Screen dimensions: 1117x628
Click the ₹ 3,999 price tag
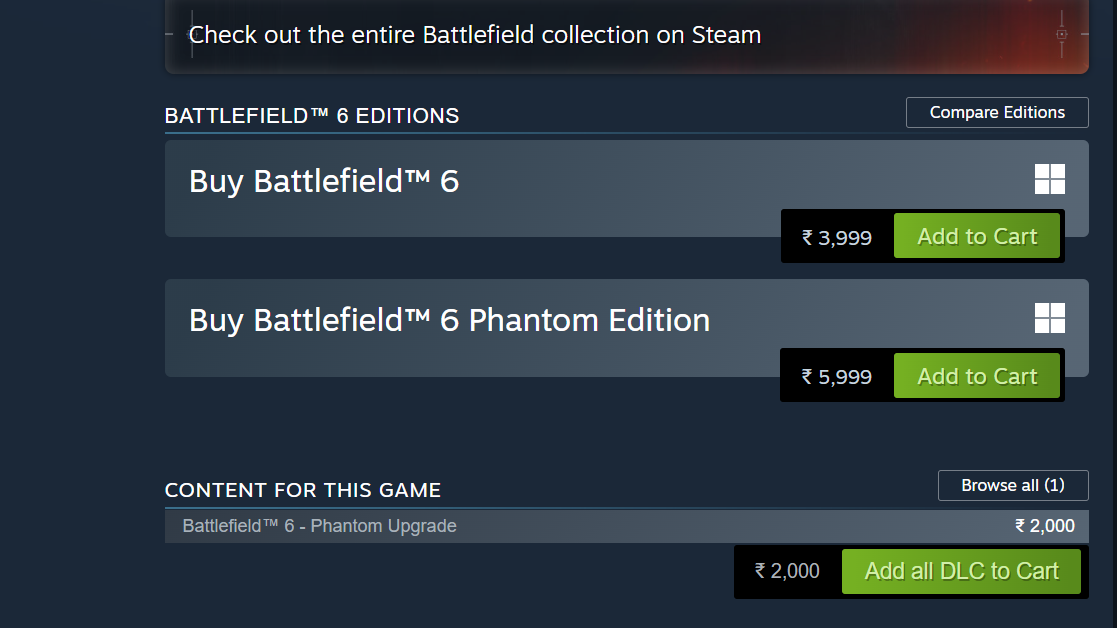[x=837, y=238]
